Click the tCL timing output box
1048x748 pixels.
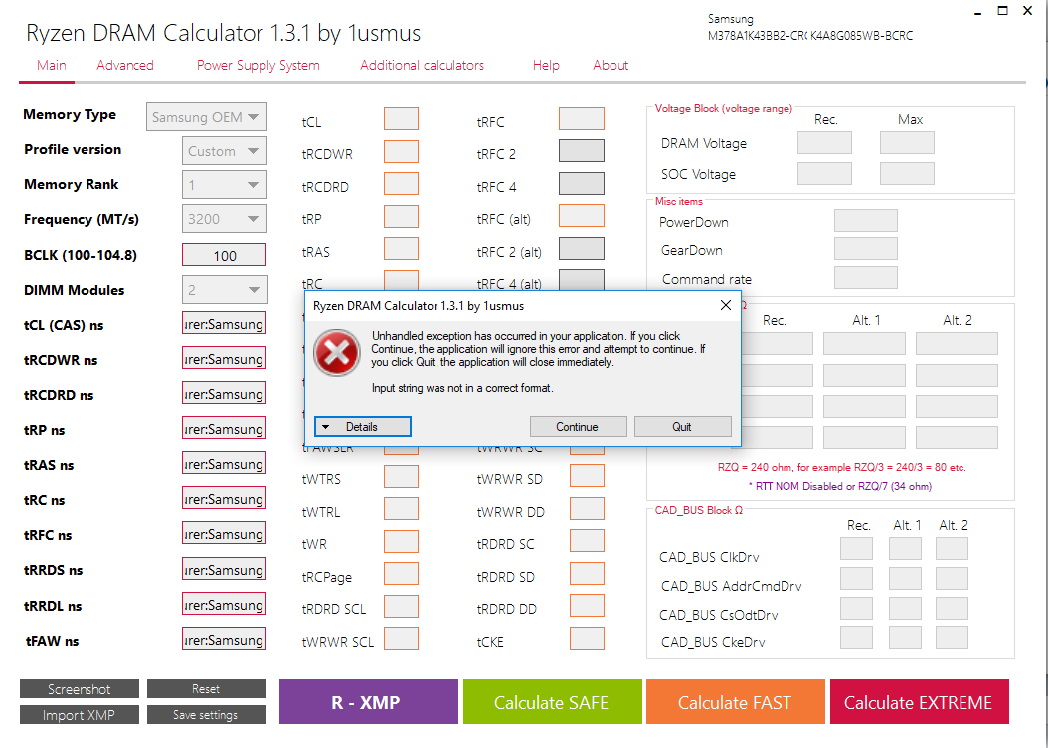(x=401, y=118)
